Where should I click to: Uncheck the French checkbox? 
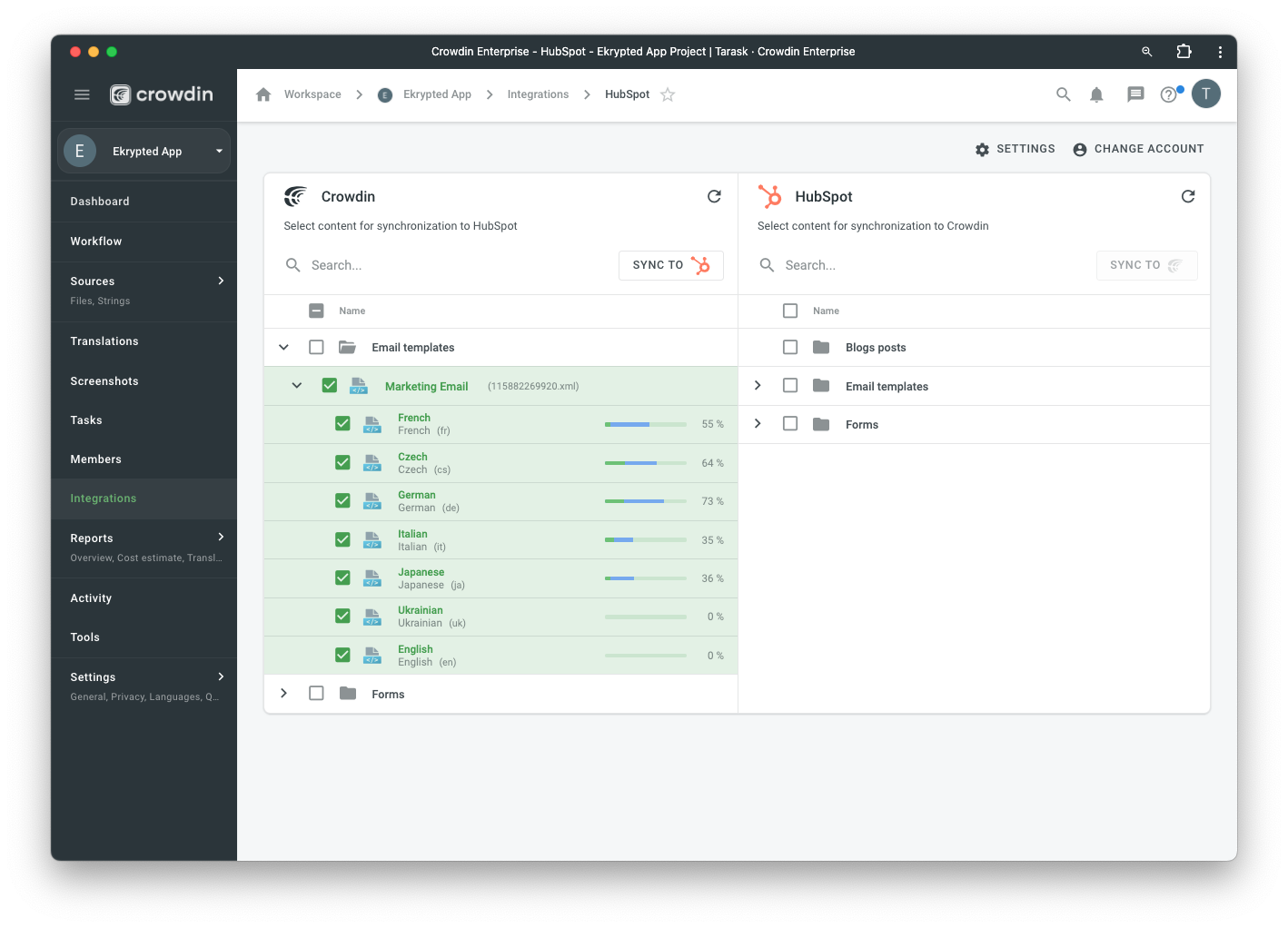click(x=342, y=424)
